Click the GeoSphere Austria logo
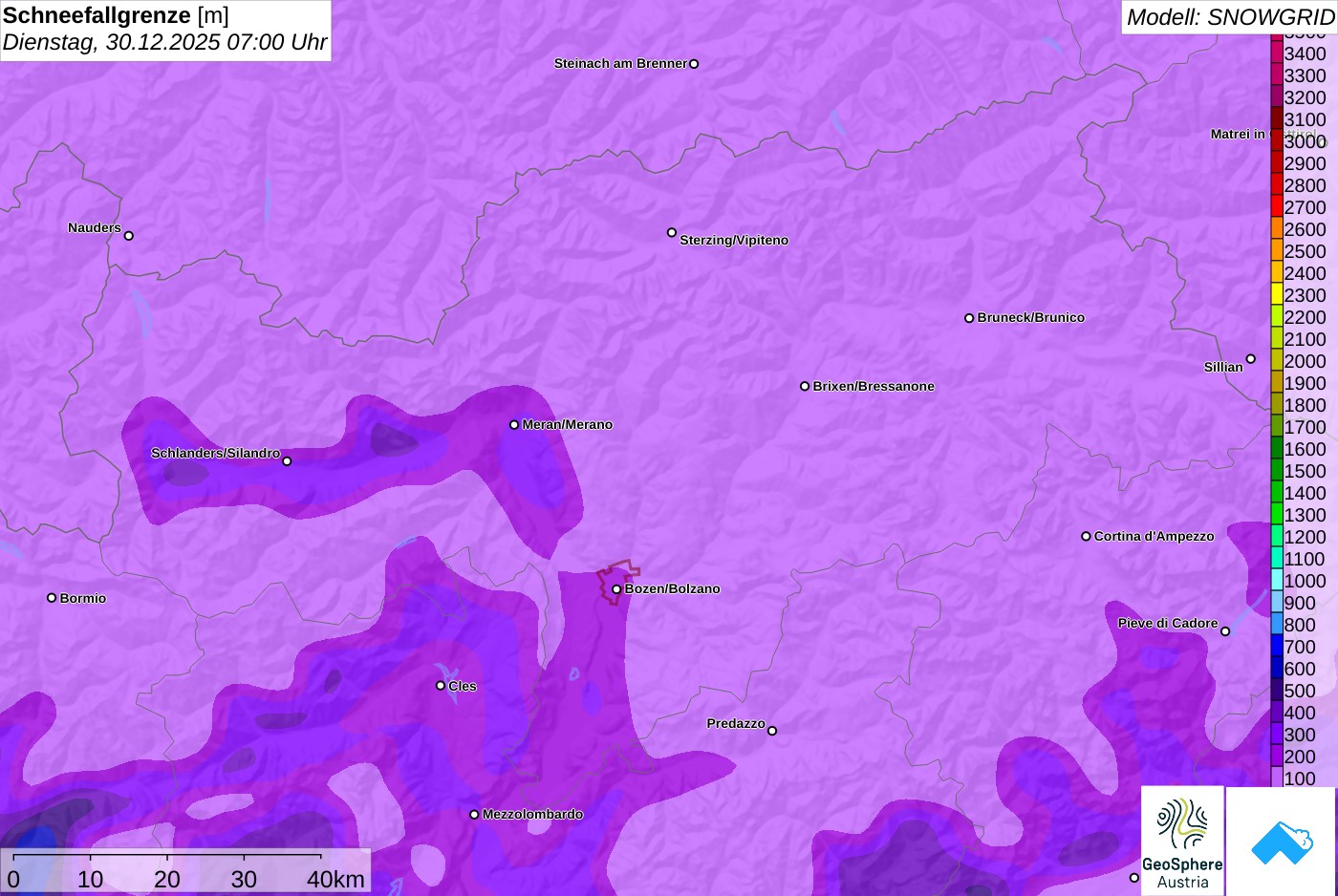This screenshot has height=896, width=1338. 1182,841
